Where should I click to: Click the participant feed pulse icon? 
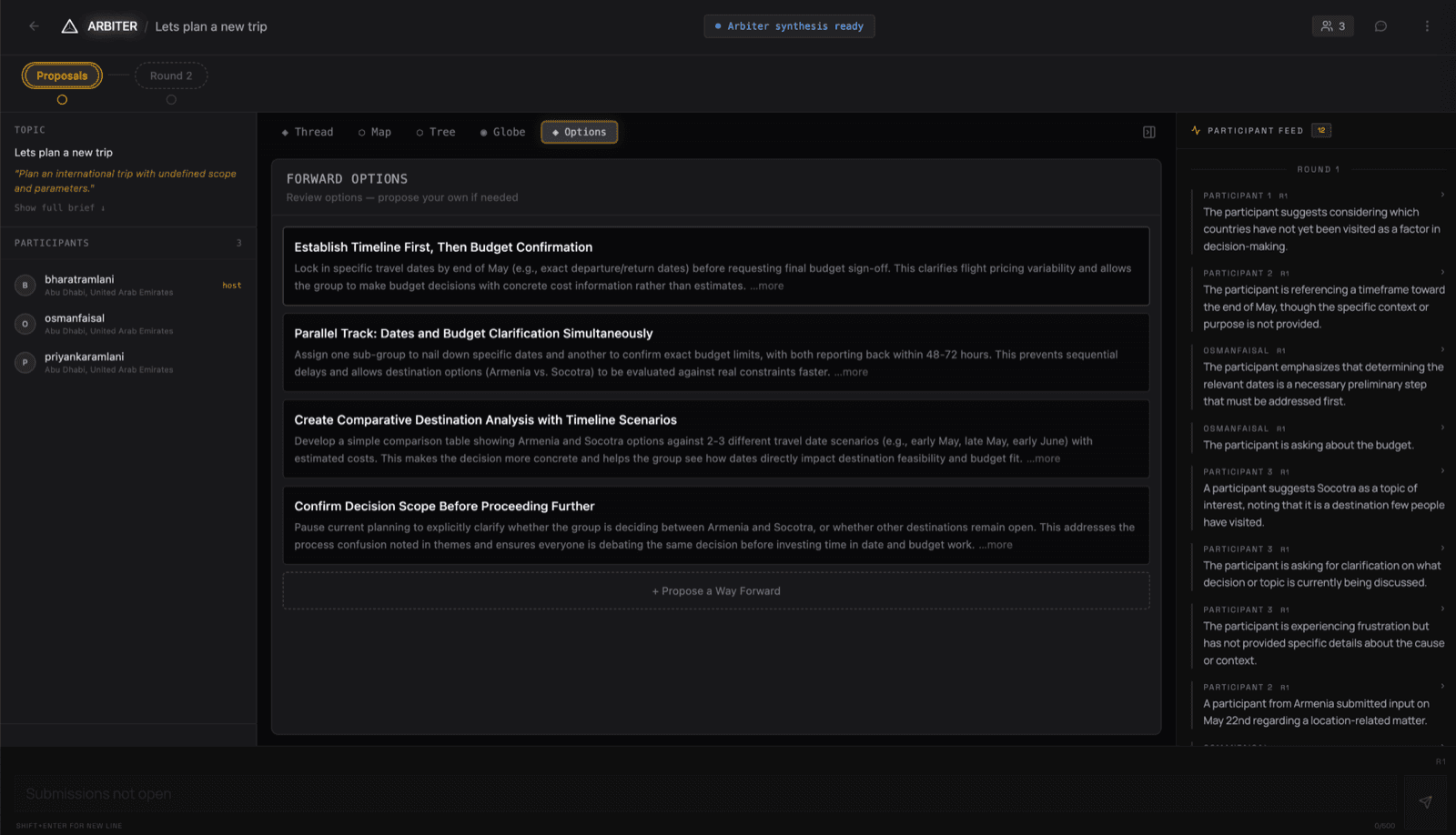(1196, 130)
